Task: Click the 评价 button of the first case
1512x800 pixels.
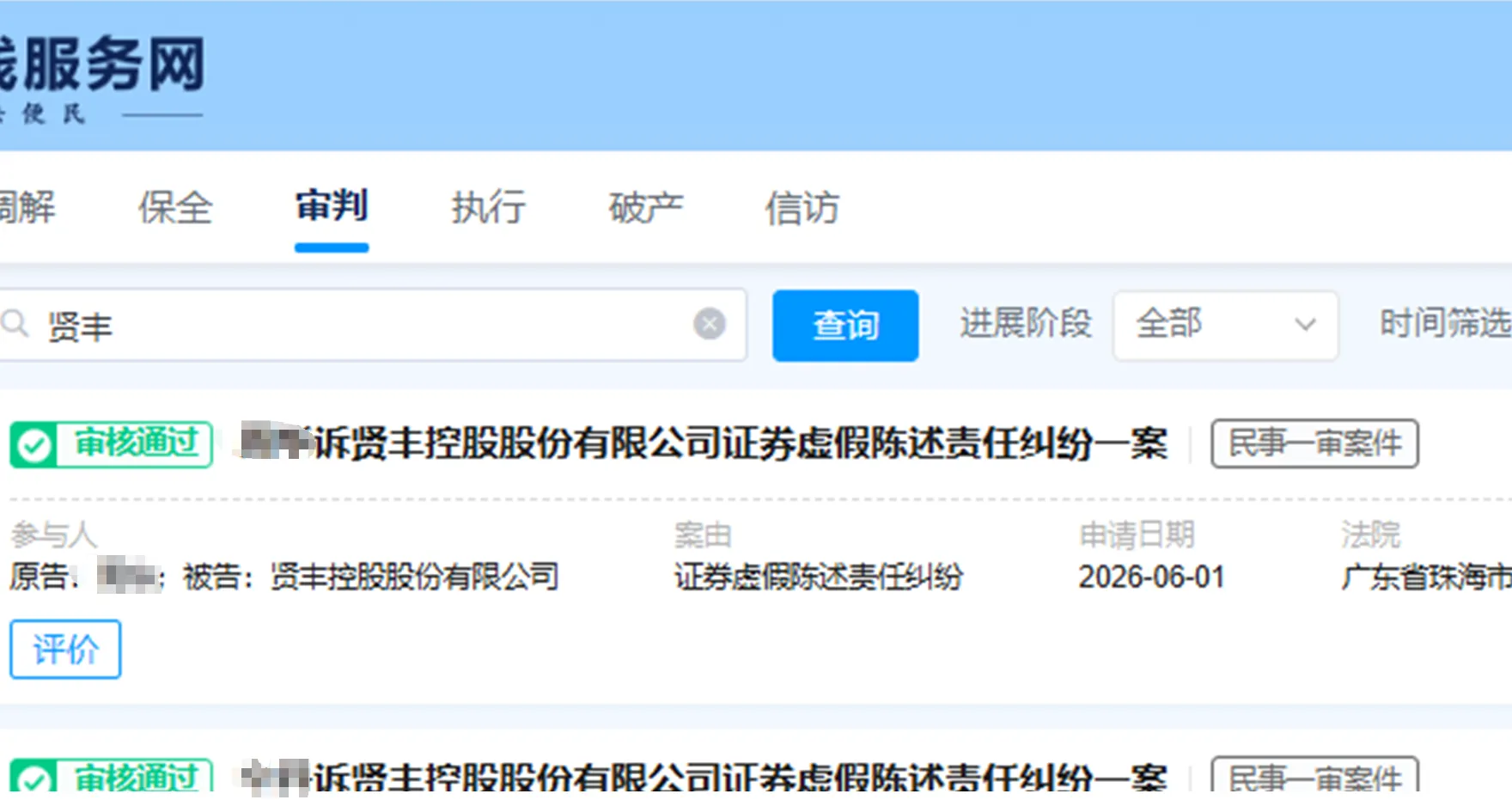Action: coord(65,650)
